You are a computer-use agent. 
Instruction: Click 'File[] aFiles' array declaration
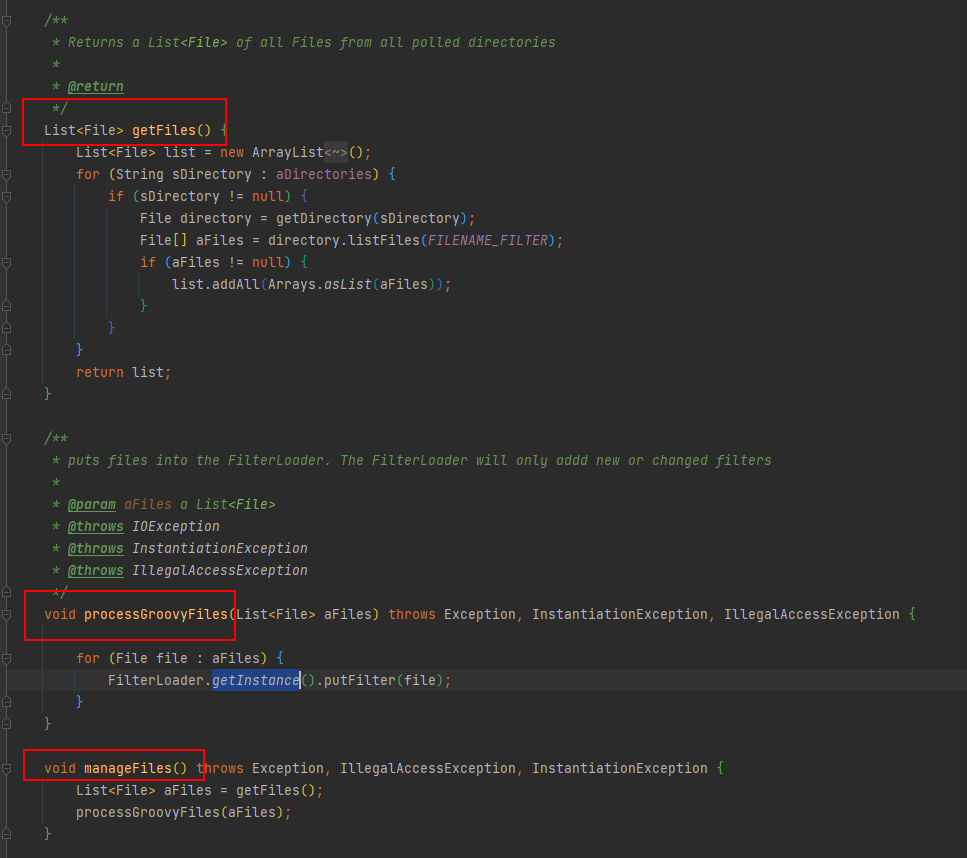click(x=192, y=241)
